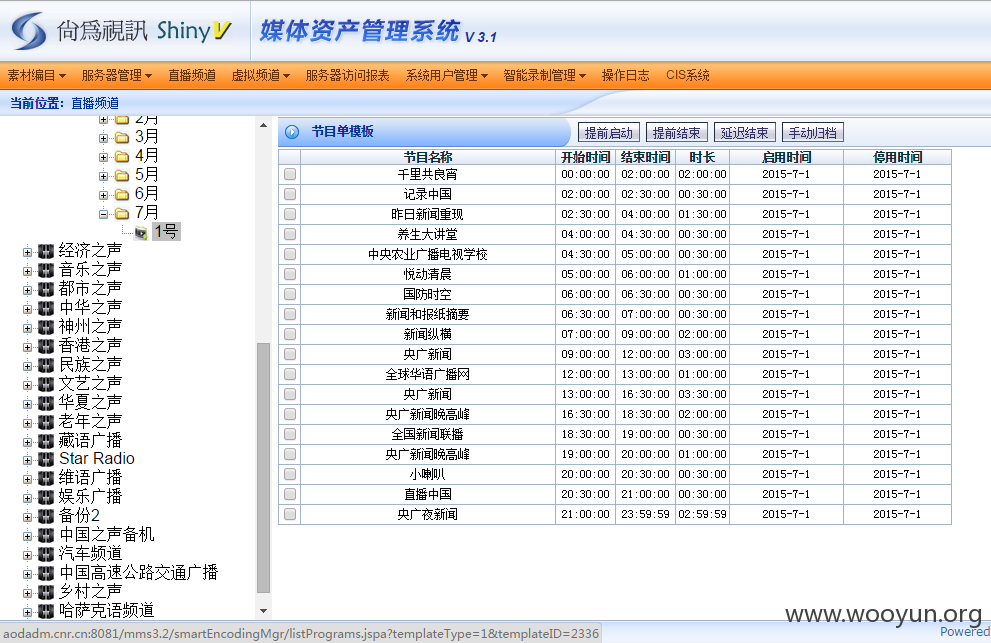The width and height of the screenshot is (991, 643).
Task: Open the 素材编目 dropdown menu
Action: point(37,75)
